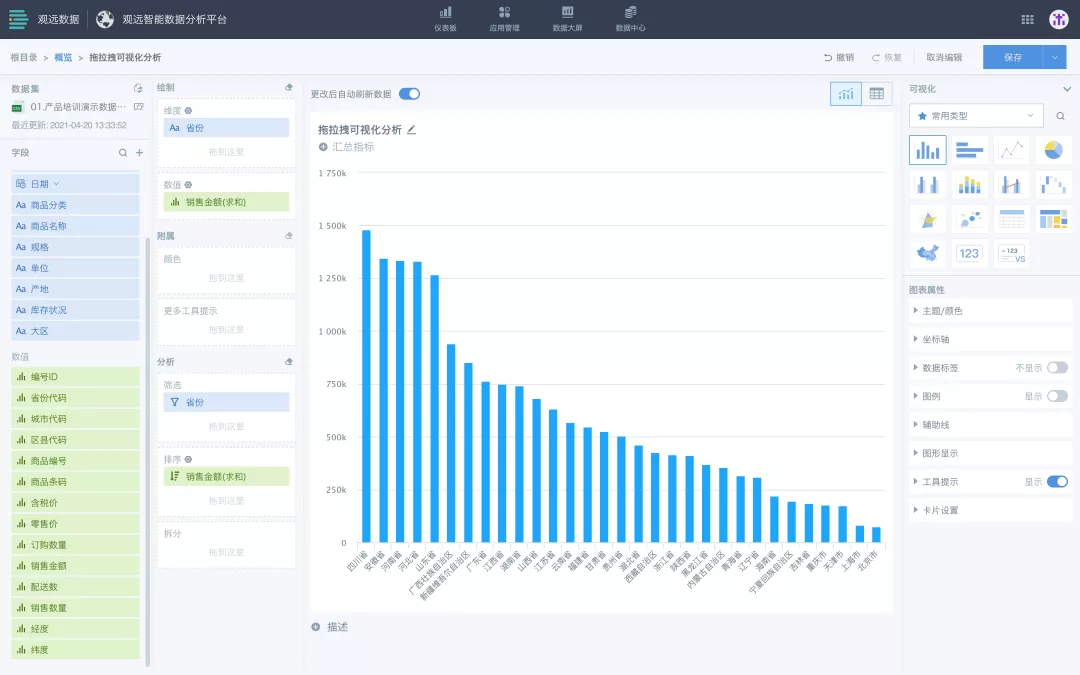Select the China map chart type
The width and height of the screenshot is (1080, 675).
point(928,253)
